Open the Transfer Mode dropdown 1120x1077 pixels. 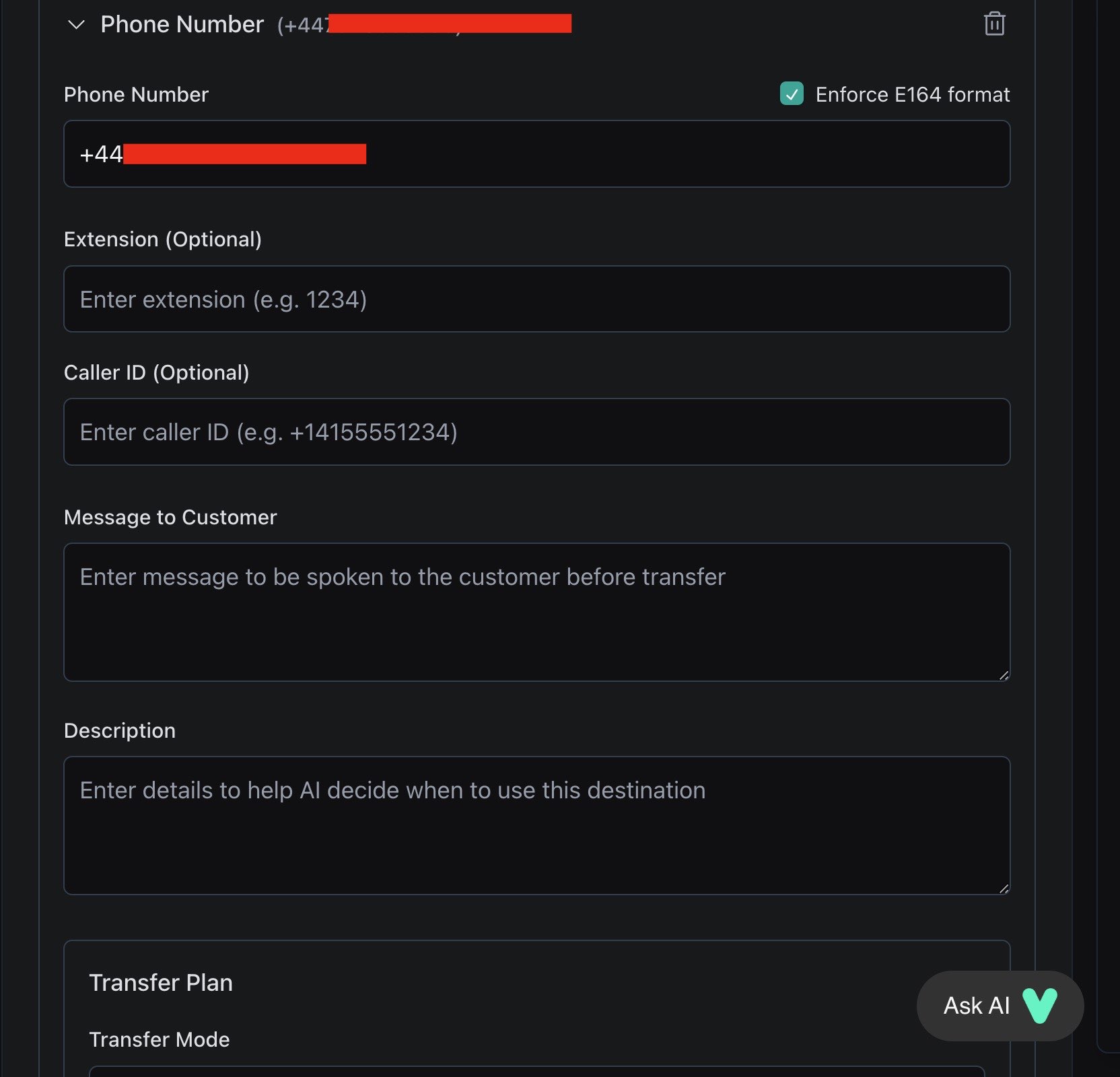(536, 1071)
